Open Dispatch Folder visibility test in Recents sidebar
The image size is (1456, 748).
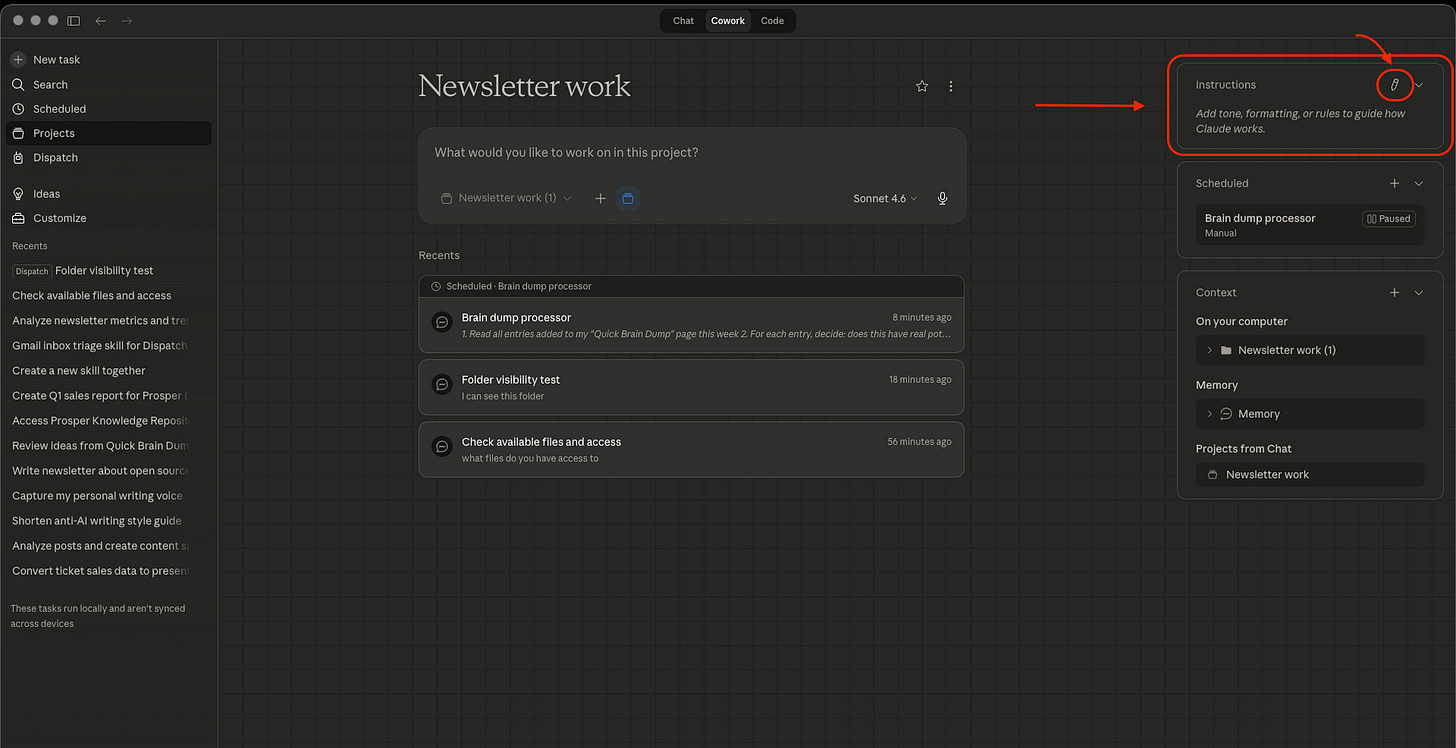[x=100, y=271]
